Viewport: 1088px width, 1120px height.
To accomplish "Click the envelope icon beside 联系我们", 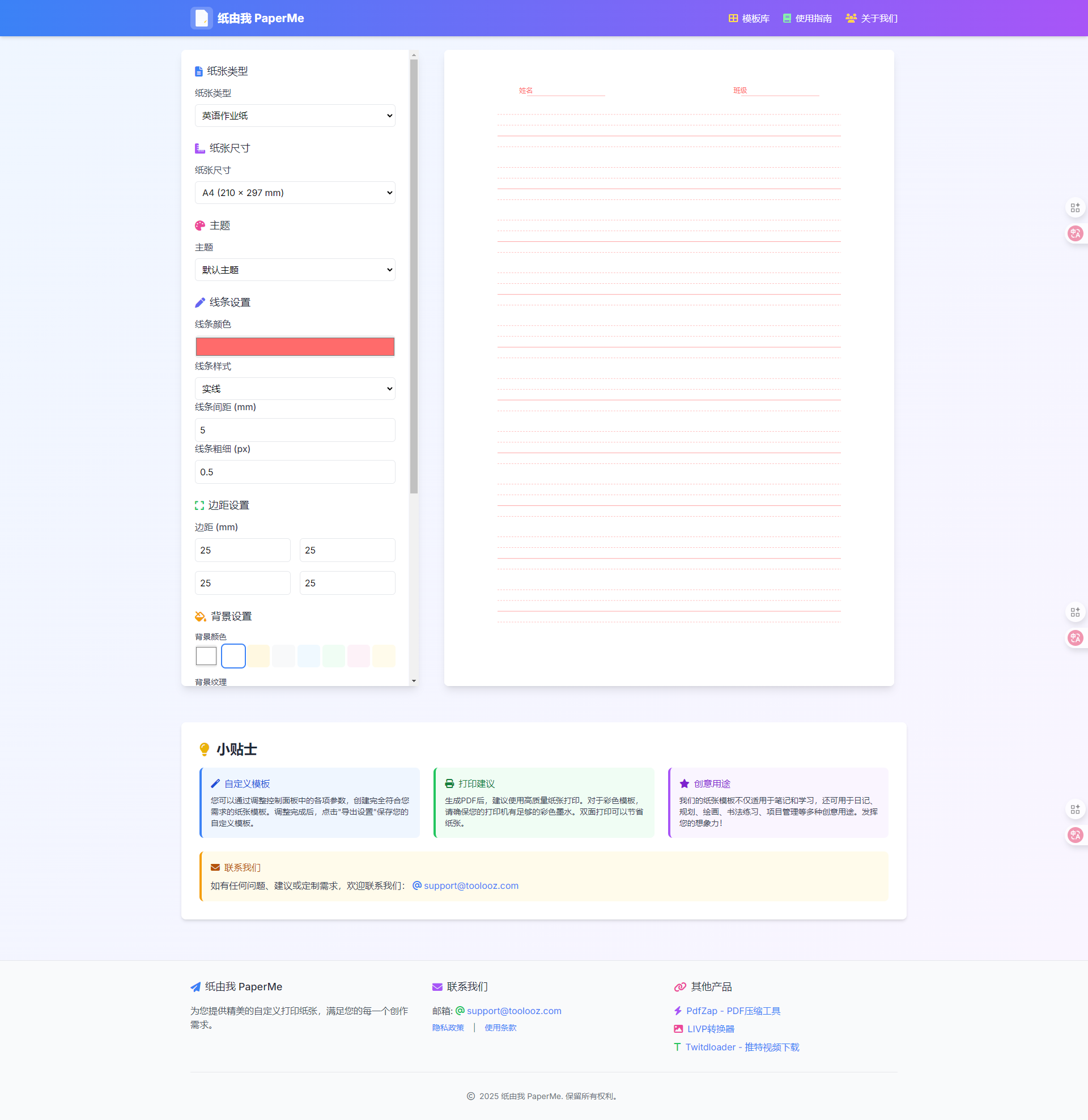I will pos(214,867).
